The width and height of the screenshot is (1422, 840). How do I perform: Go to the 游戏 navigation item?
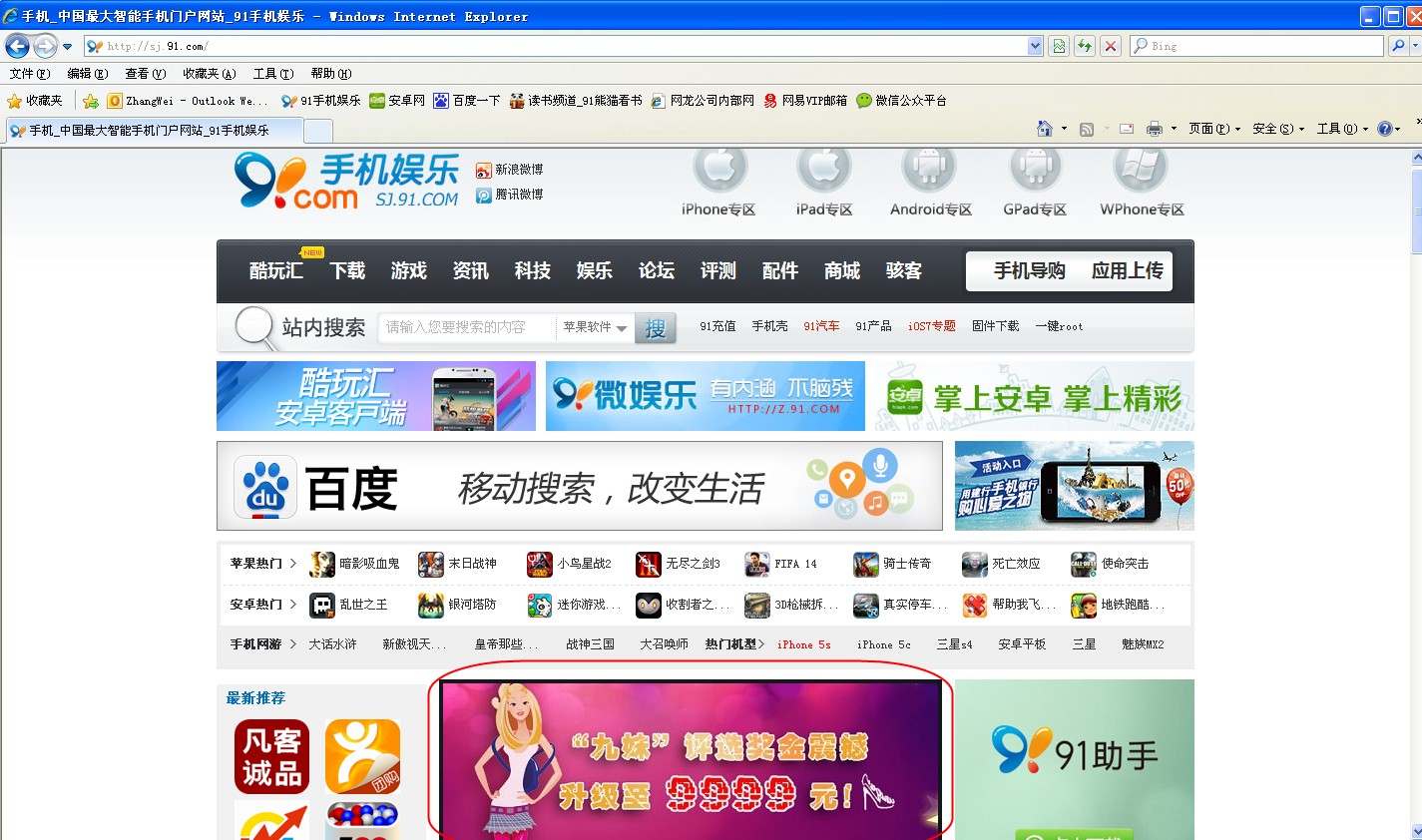[x=409, y=270]
